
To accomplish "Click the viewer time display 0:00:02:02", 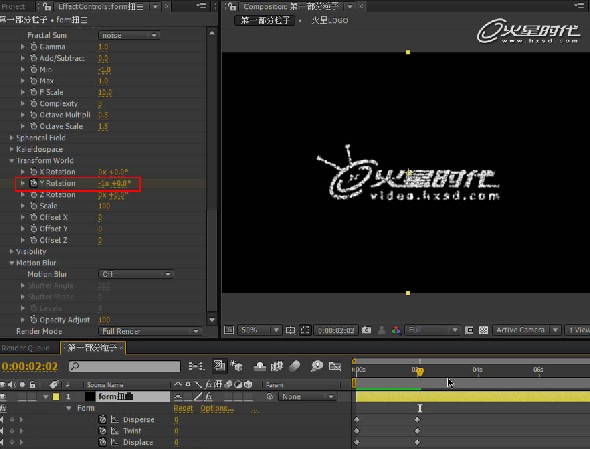I will pos(336,330).
